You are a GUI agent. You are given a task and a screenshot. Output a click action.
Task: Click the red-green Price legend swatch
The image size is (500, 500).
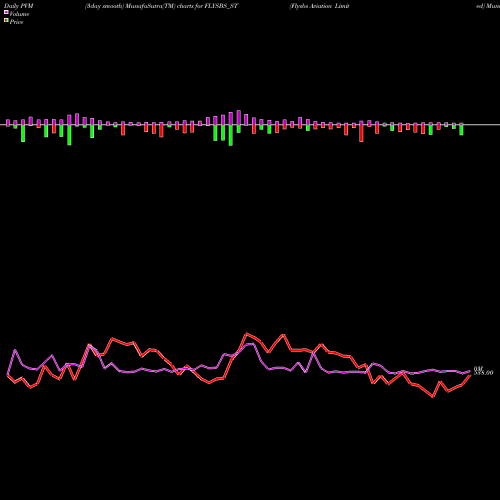pos(6,21)
